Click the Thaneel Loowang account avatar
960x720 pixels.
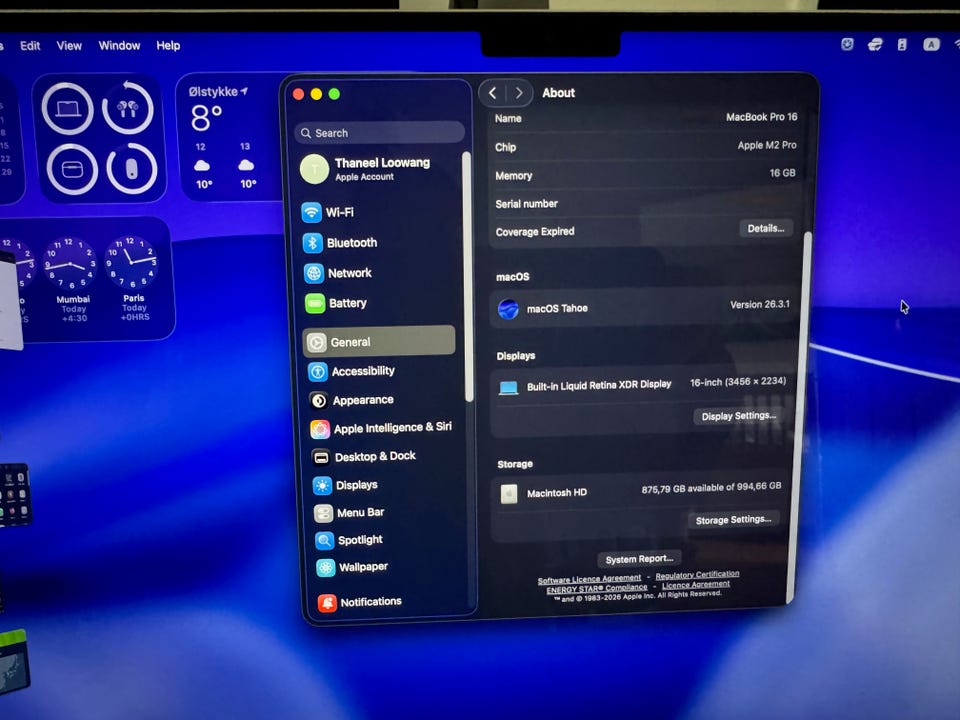click(315, 169)
